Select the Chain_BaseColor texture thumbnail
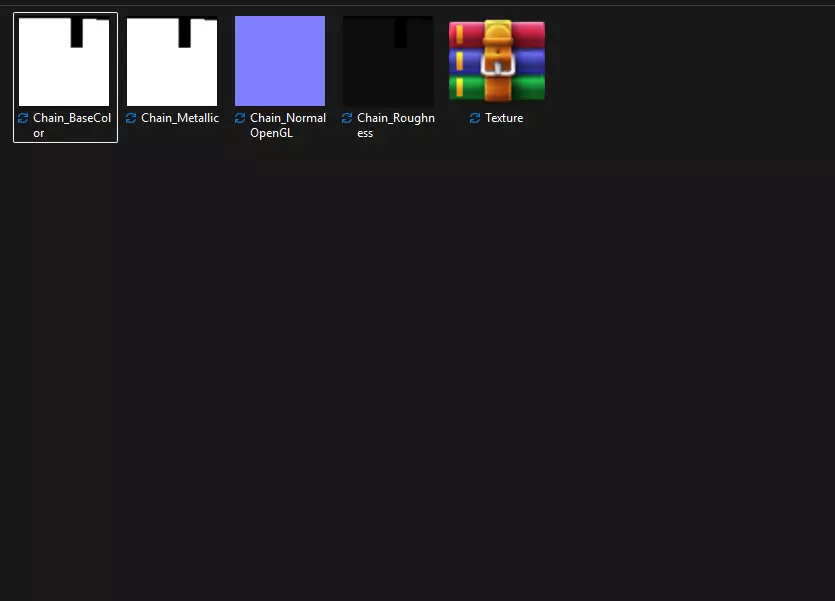This screenshot has height=601, width=835. [x=64, y=61]
